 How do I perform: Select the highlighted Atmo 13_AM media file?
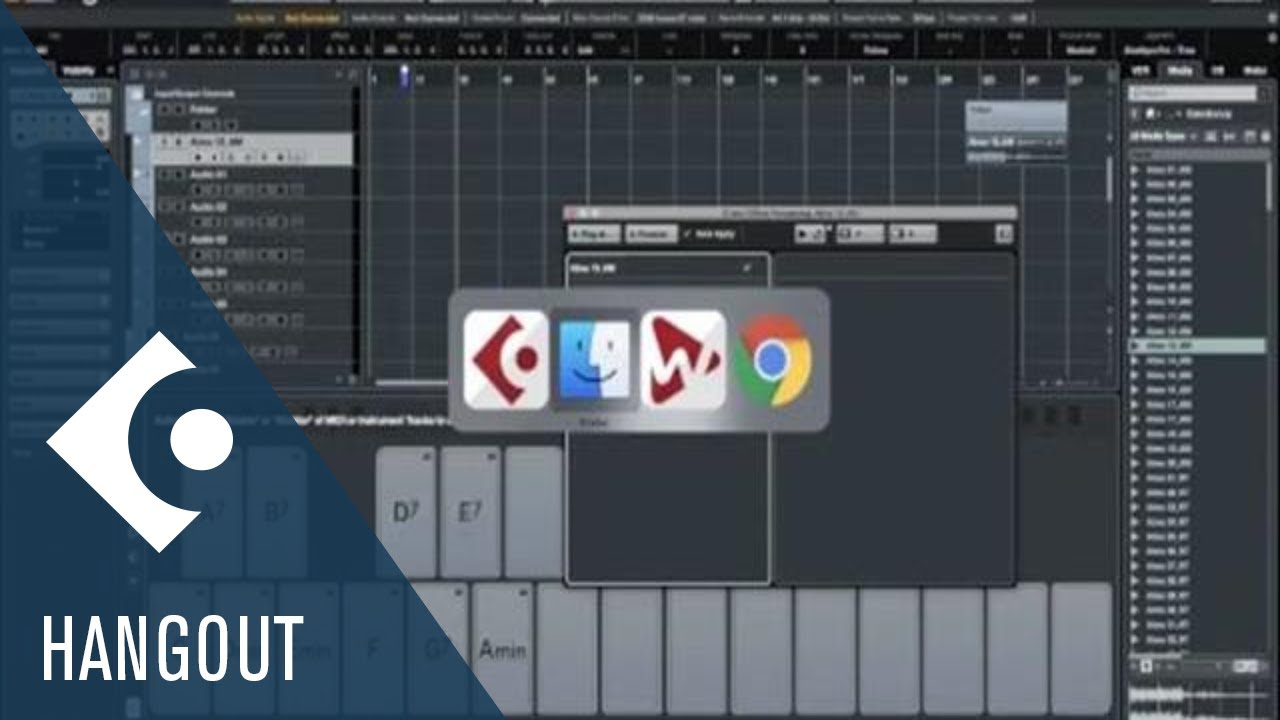click(x=1197, y=346)
